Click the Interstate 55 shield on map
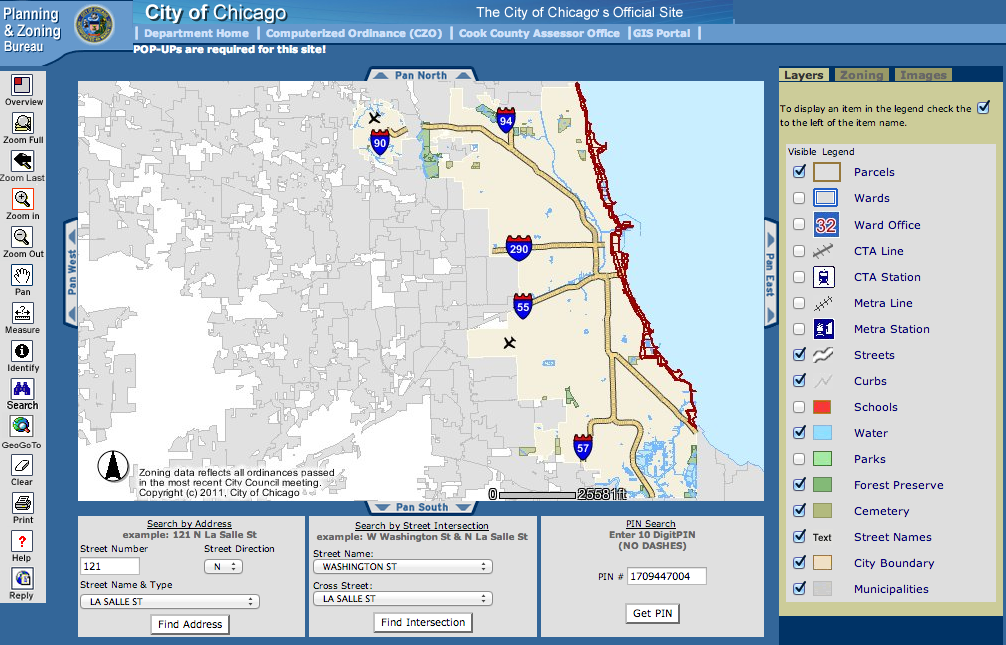Viewport: 1006px width, 645px height. click(523, 306)
